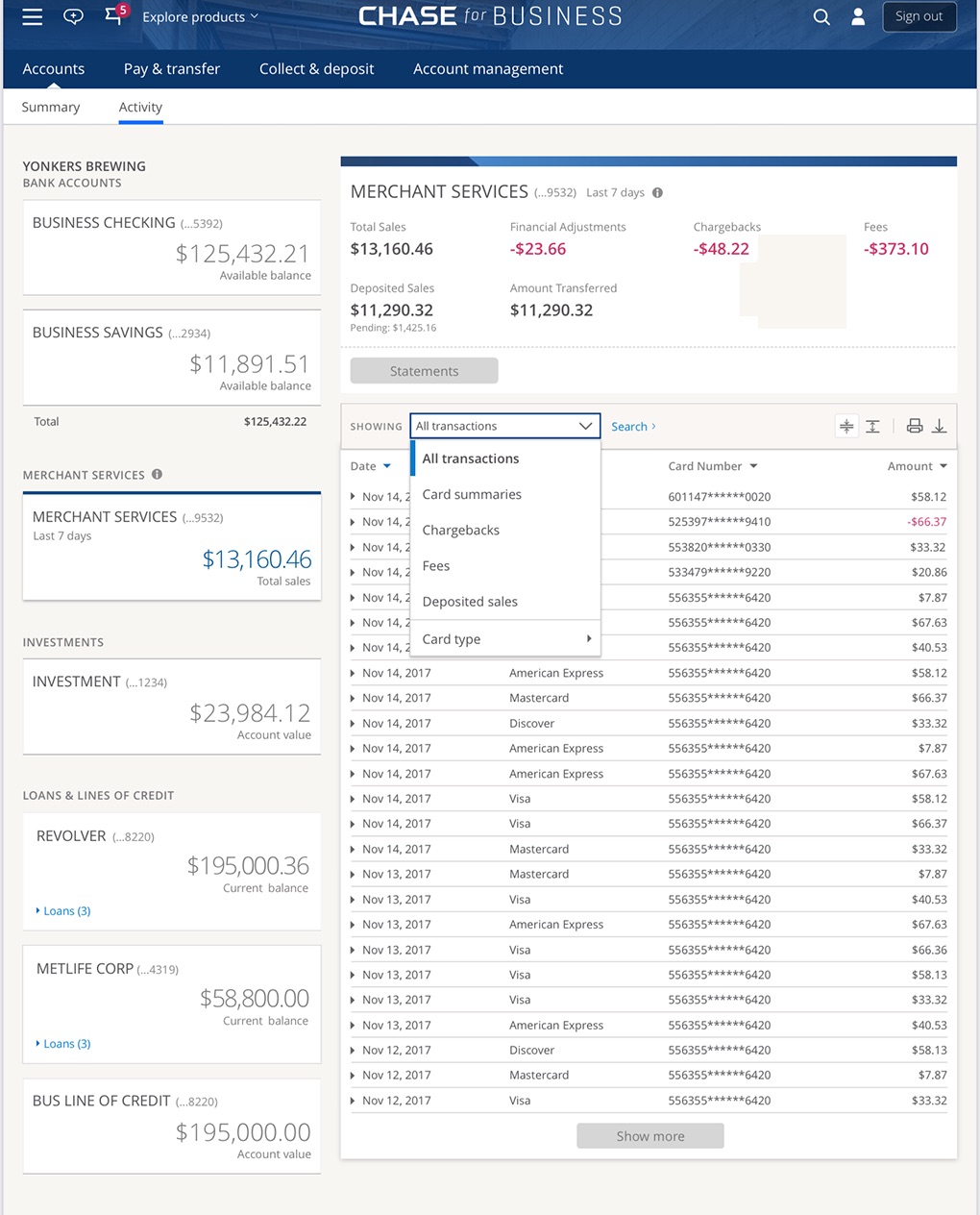Open the user profile icon

tap(858, 16)
